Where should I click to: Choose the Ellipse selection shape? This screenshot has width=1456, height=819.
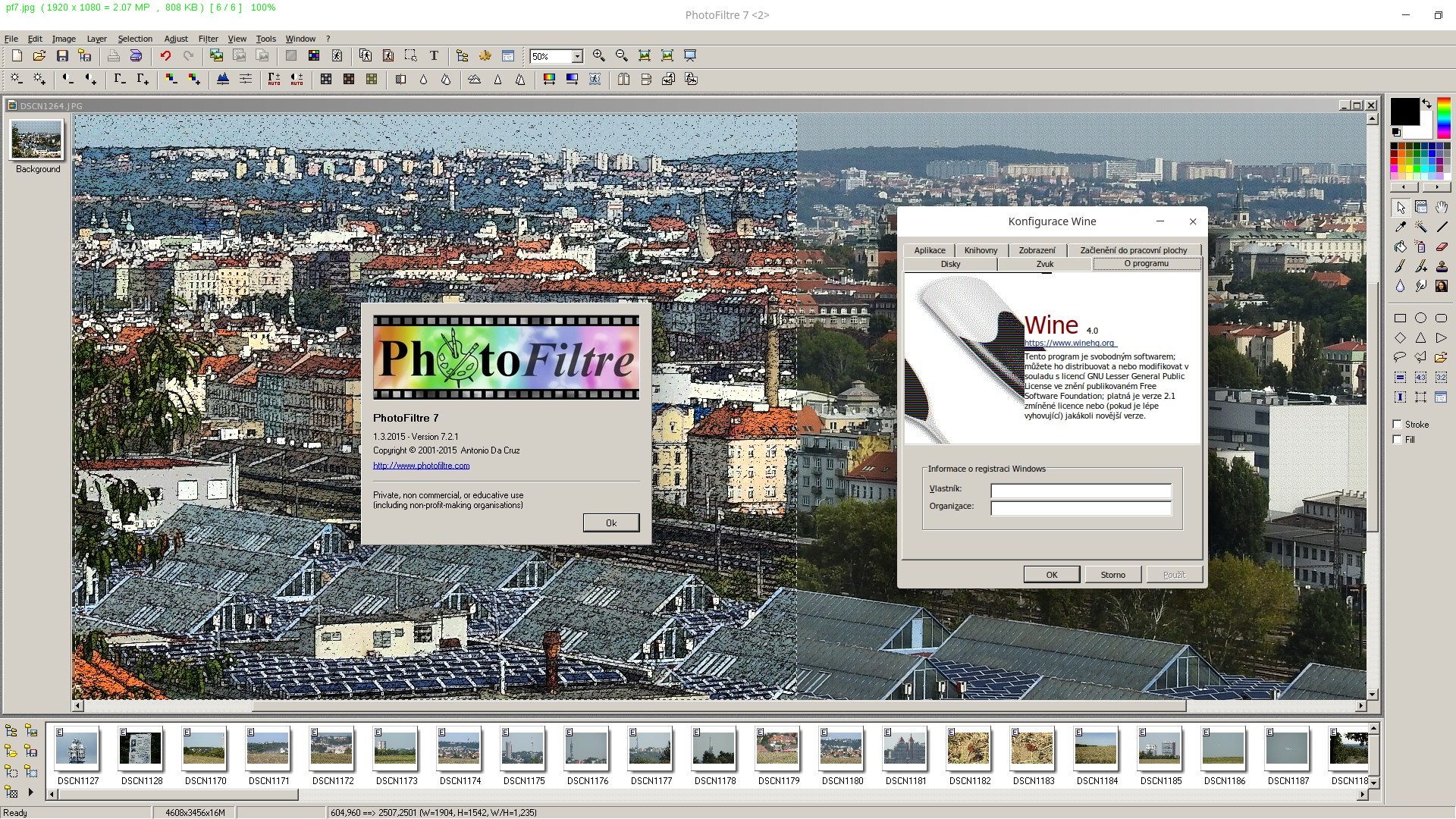pyautogui.click(x=1420, y=318)
